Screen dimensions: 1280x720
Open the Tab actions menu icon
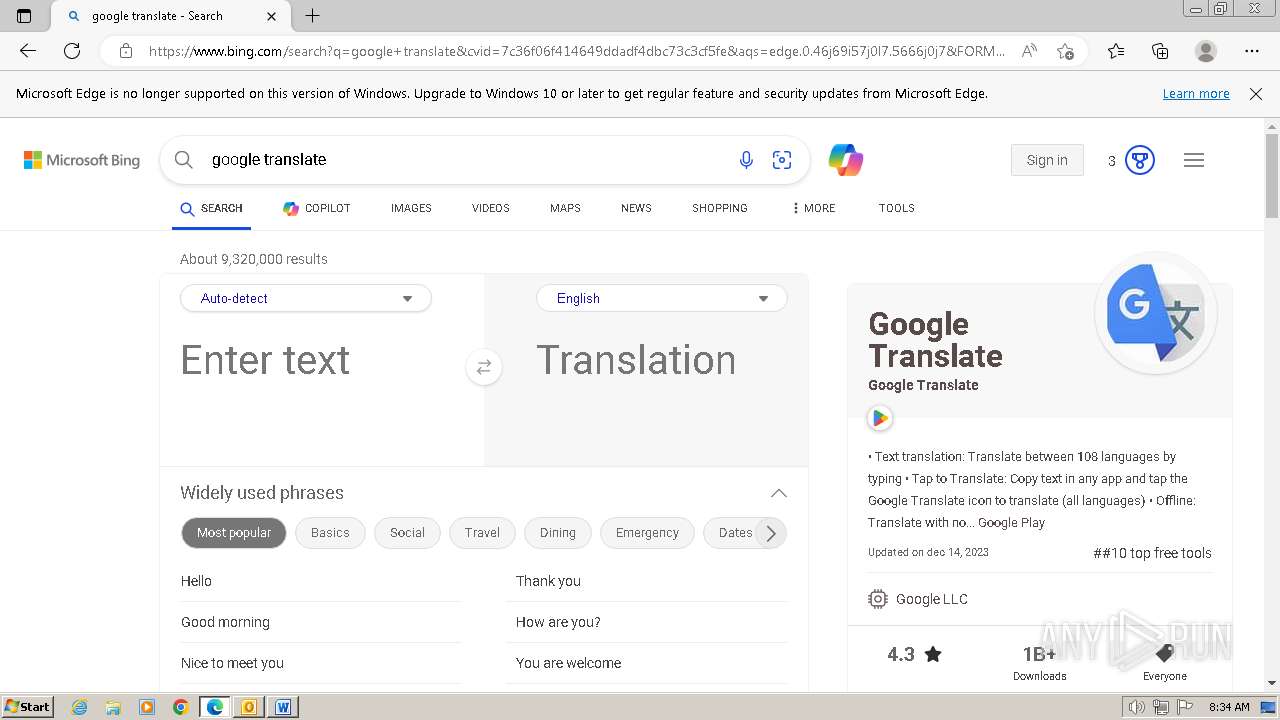click(x=24, y=16)
